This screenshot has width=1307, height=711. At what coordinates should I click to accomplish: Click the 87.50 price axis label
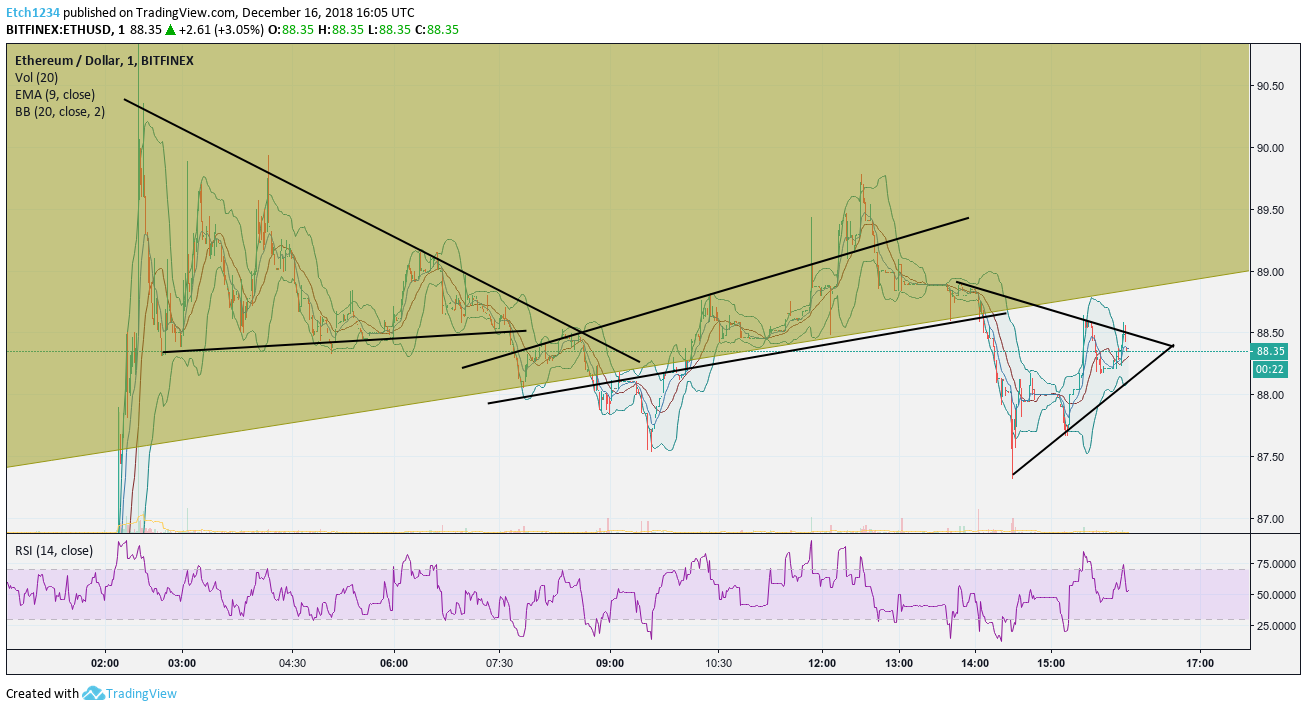tap(1270, 457)
